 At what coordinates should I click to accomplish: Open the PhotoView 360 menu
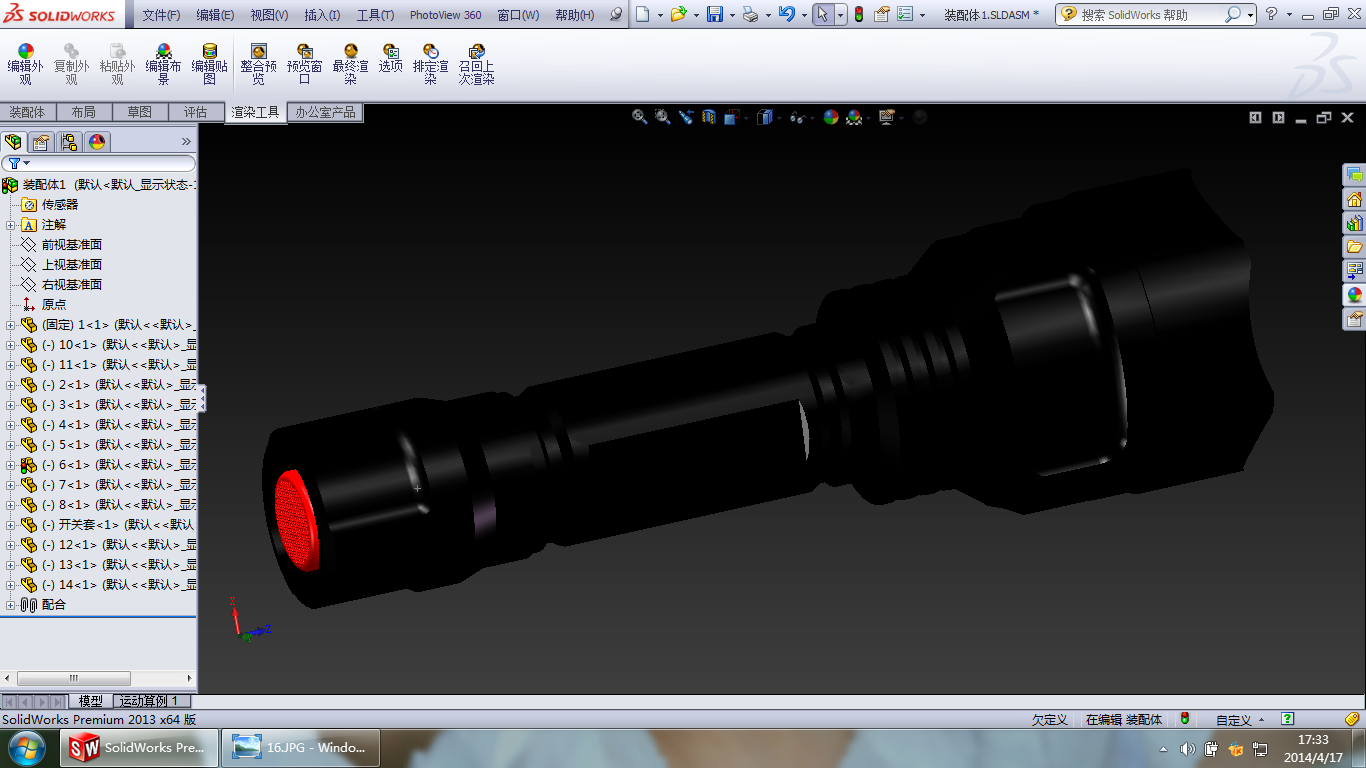click(445, 15)
